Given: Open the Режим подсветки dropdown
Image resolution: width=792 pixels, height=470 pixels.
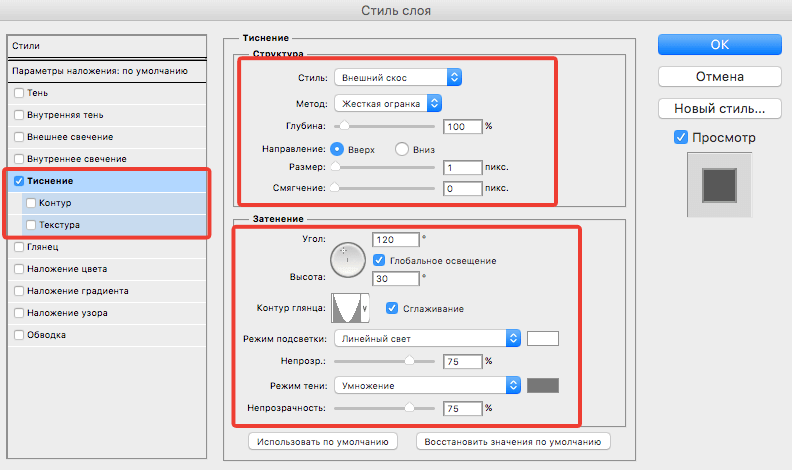Looking at the screenshot, I should [427, 338].
